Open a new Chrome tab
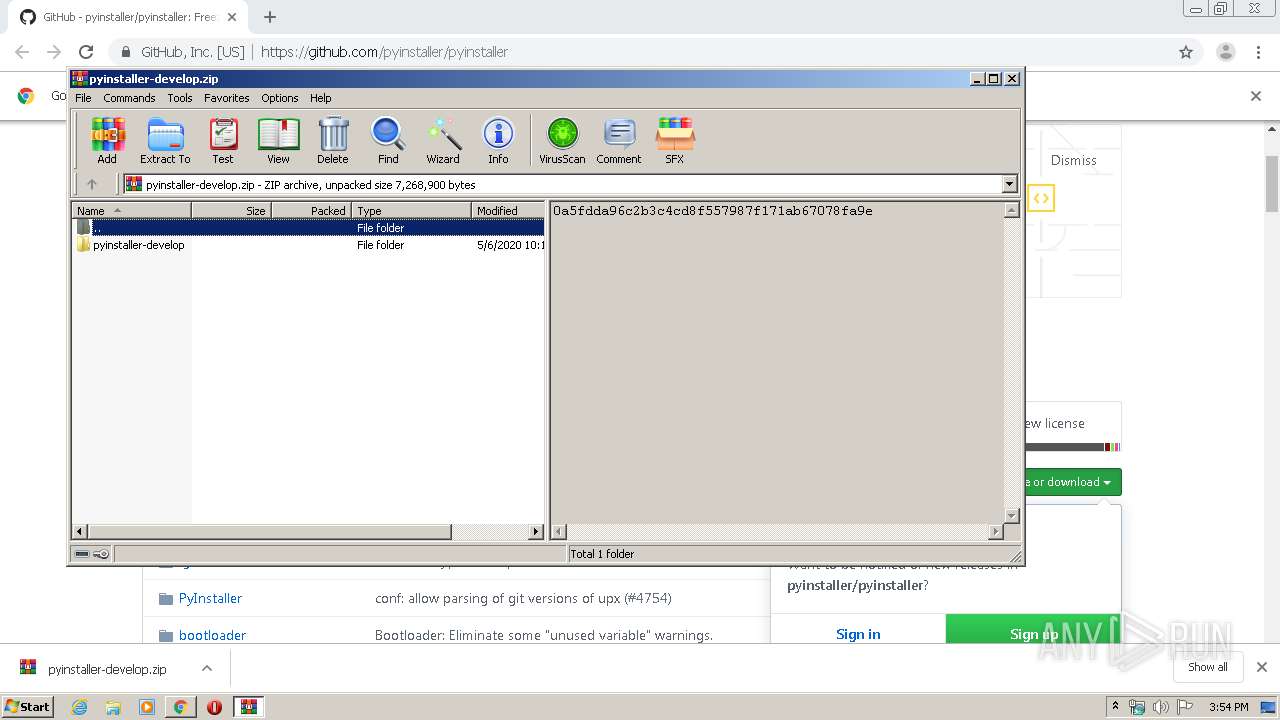 click(x=269, y=17)
